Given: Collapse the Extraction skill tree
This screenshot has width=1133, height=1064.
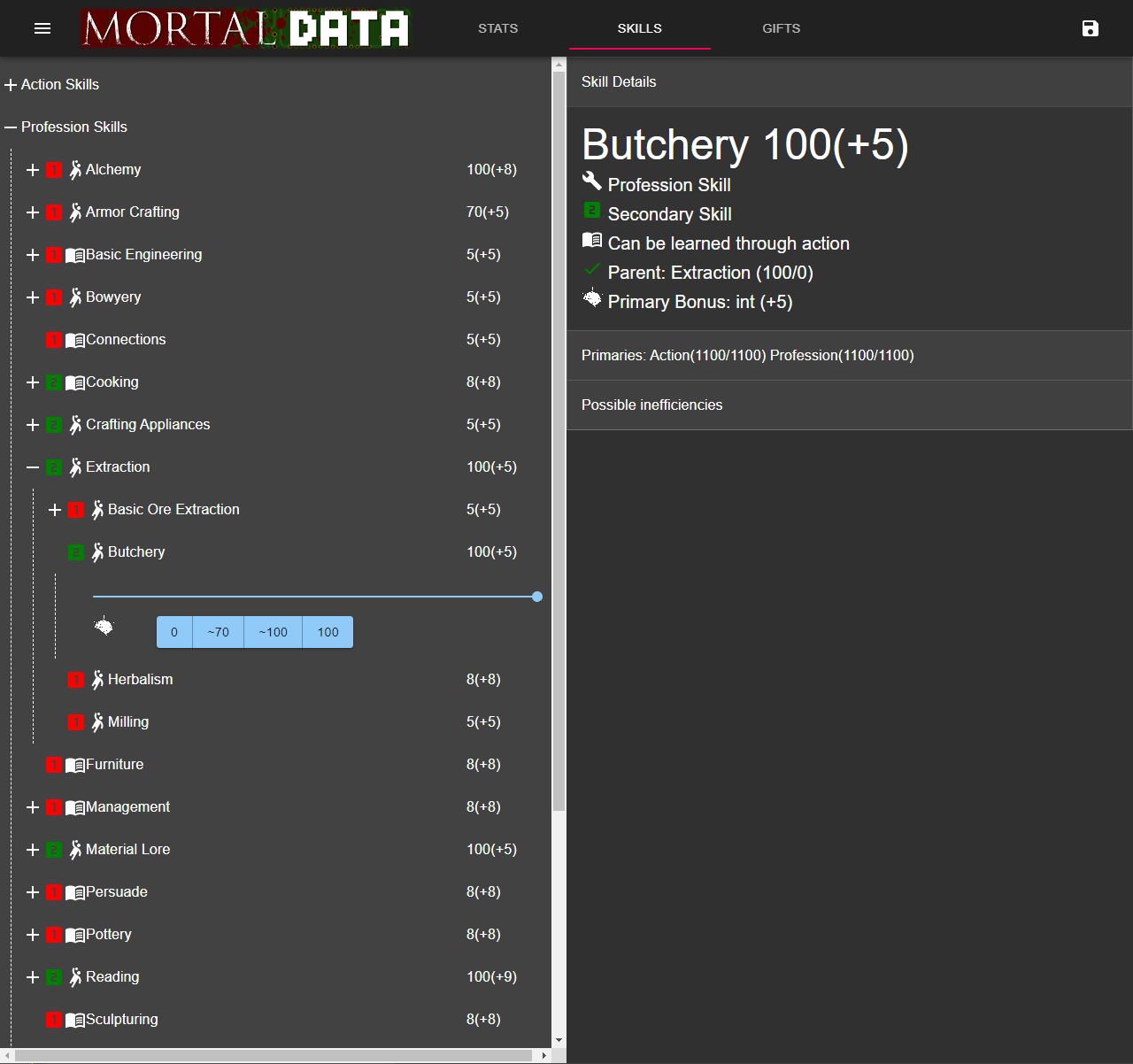Looking at the screenshot, I should click(x=33, y=467).
